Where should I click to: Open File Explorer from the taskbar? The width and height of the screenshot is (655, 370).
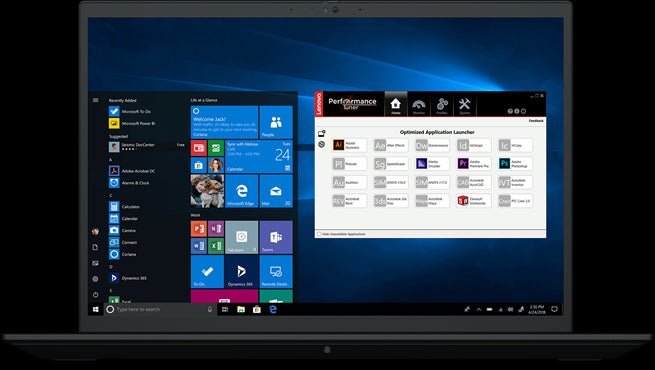[241, 309]
